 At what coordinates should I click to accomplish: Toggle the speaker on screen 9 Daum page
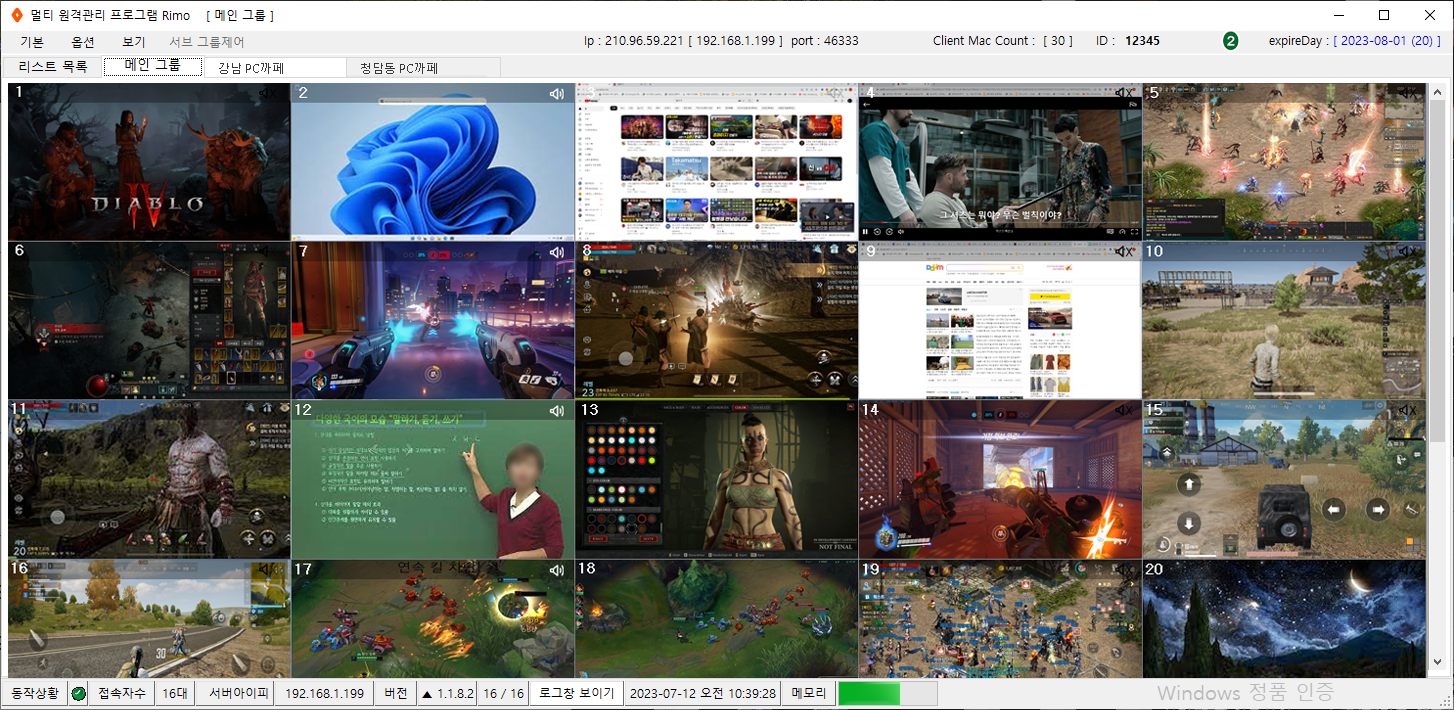pos(1125,252)
